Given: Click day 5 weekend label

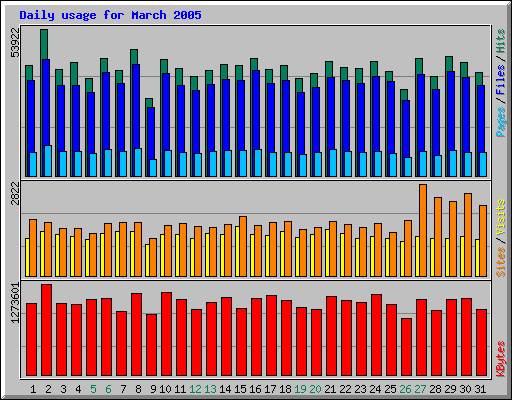Looking at the screenshot, I should [93, 389].
